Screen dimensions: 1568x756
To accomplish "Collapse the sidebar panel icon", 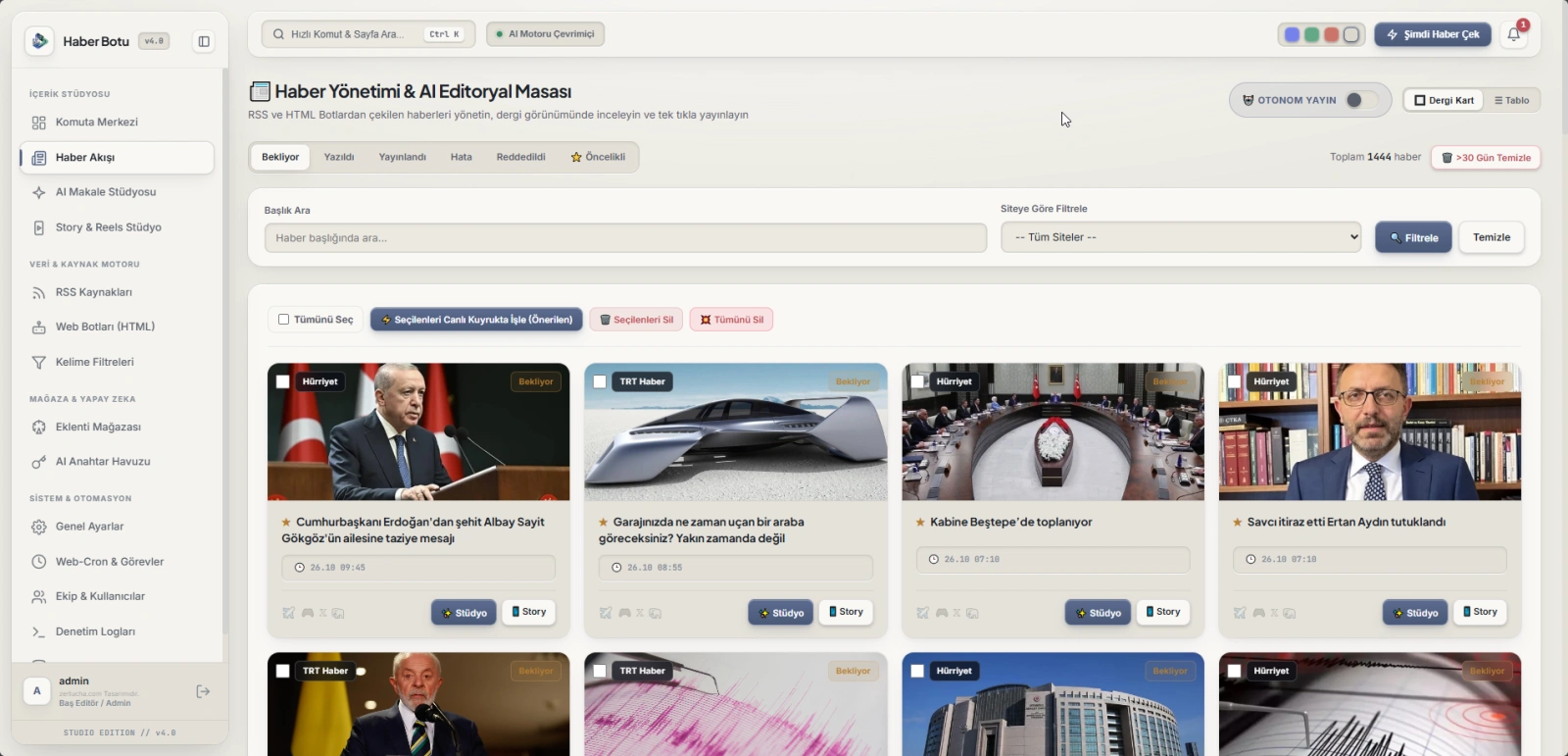I will tap(204, 41).
